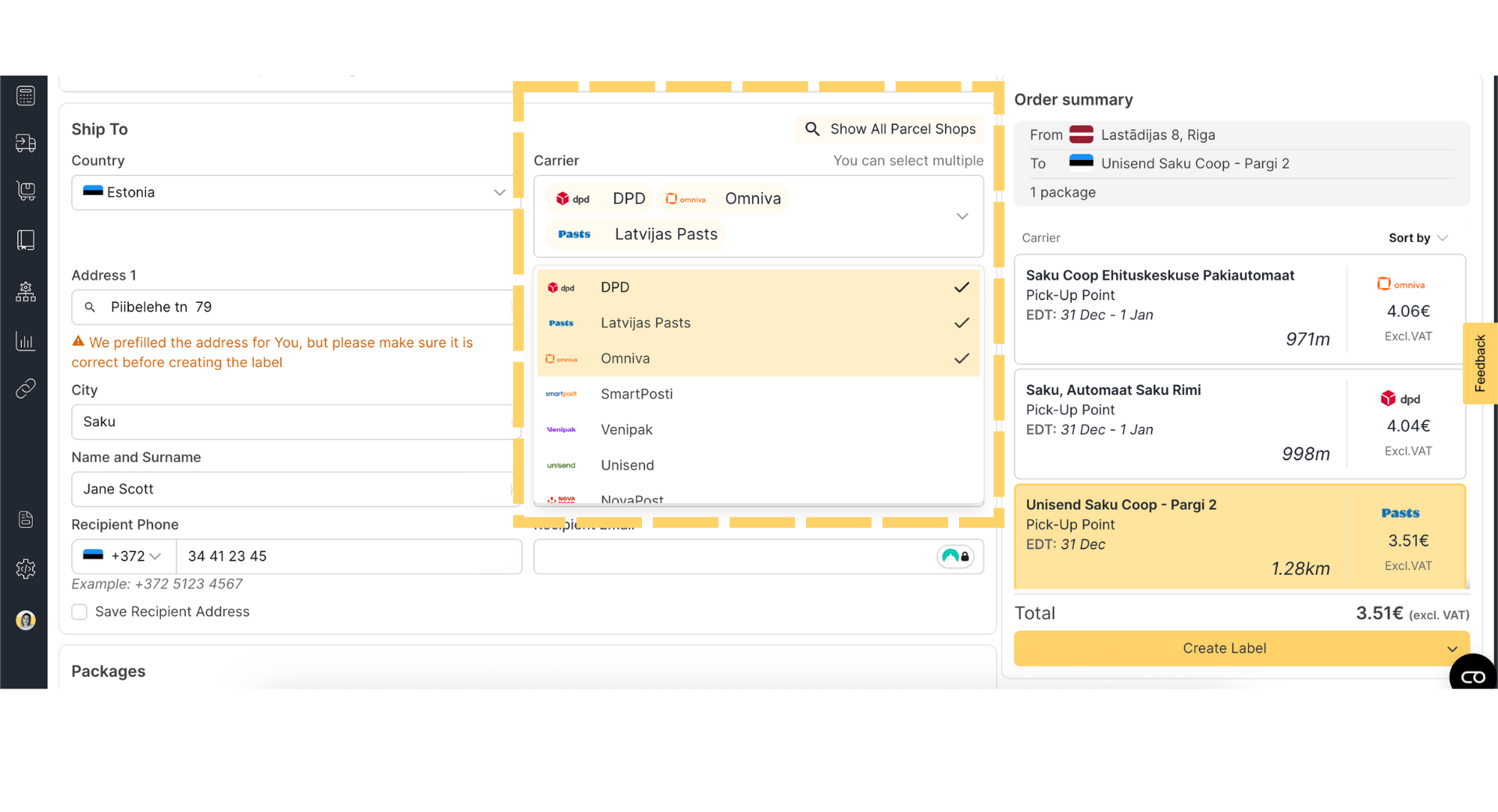Click Show All Parcel Shops
This screenshot has height=812, width=1498.
pyautogui.click(x=891, y=130)
